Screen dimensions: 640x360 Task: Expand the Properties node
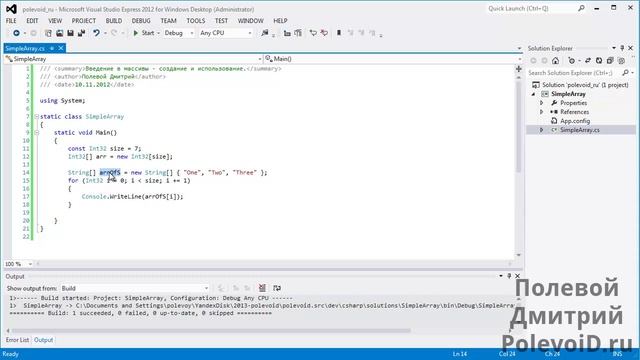(x=542, y=103)
